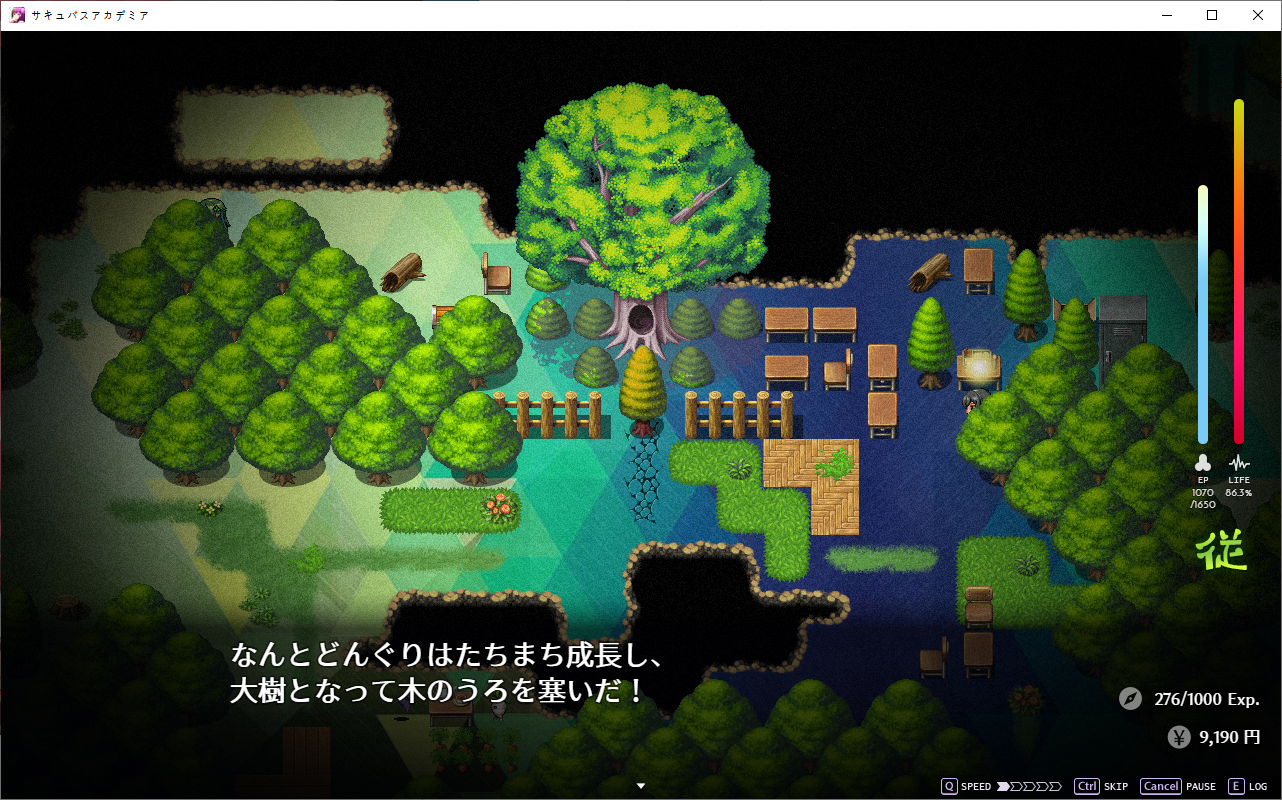1282x800 pixels.
Task: Click the EP icon under the blue gauge
Action: 1203,463
